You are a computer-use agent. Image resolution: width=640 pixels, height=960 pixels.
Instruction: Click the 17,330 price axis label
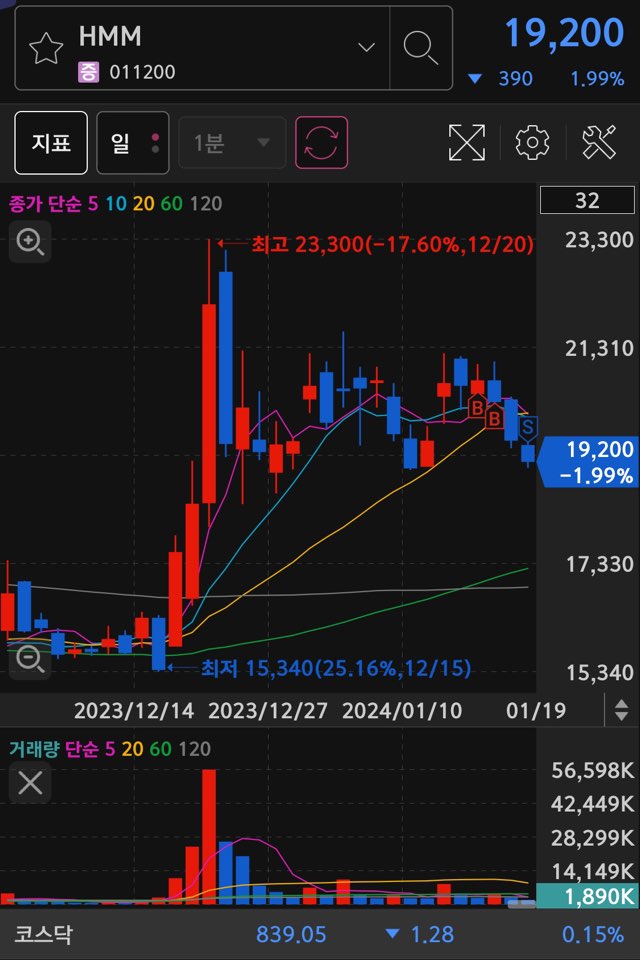[x=600, y=564]
